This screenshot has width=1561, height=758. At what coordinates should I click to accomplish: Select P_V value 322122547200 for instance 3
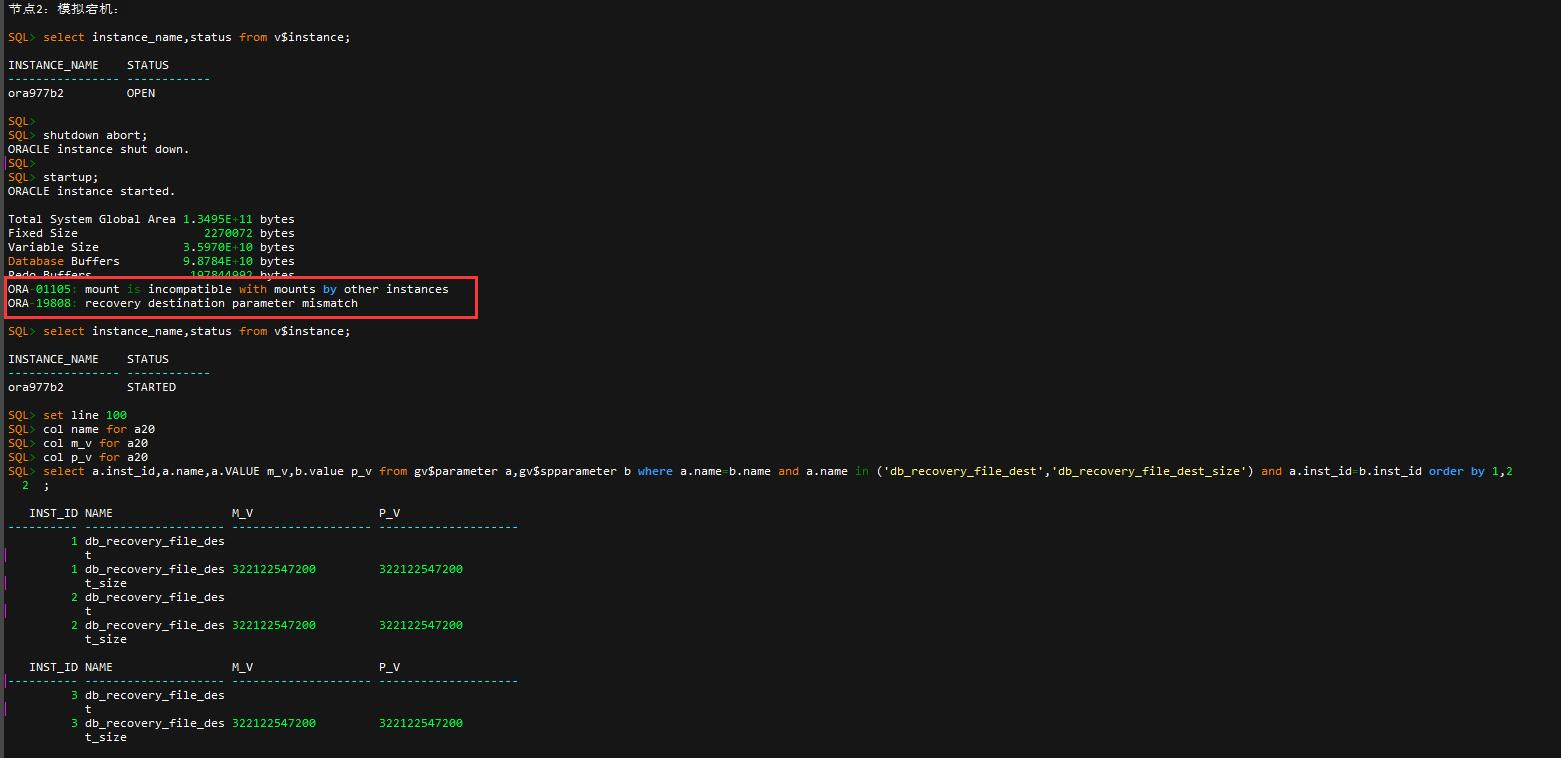click(x=421, y=723)
